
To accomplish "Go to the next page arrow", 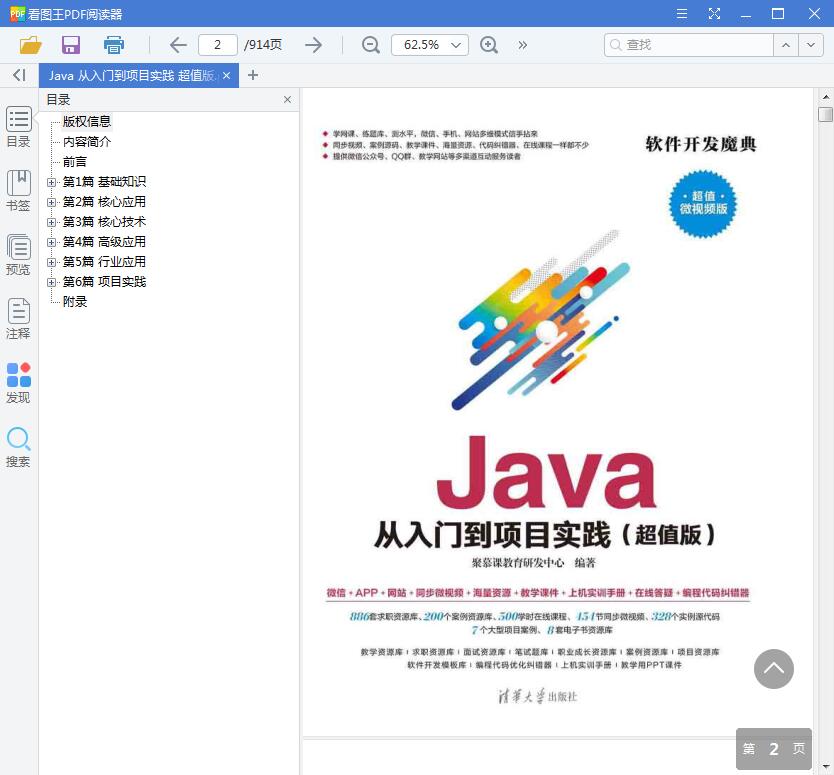I will pos(313,45).
